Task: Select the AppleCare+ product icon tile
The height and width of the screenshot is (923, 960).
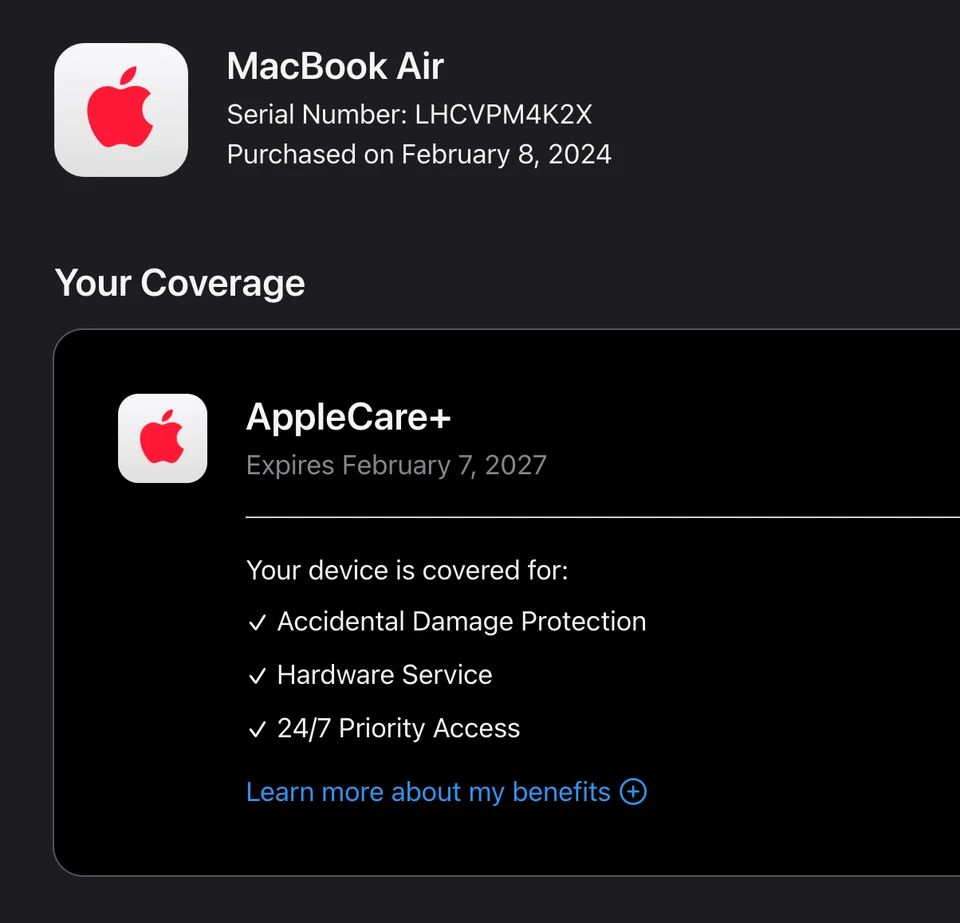Action: coord(162,438)
